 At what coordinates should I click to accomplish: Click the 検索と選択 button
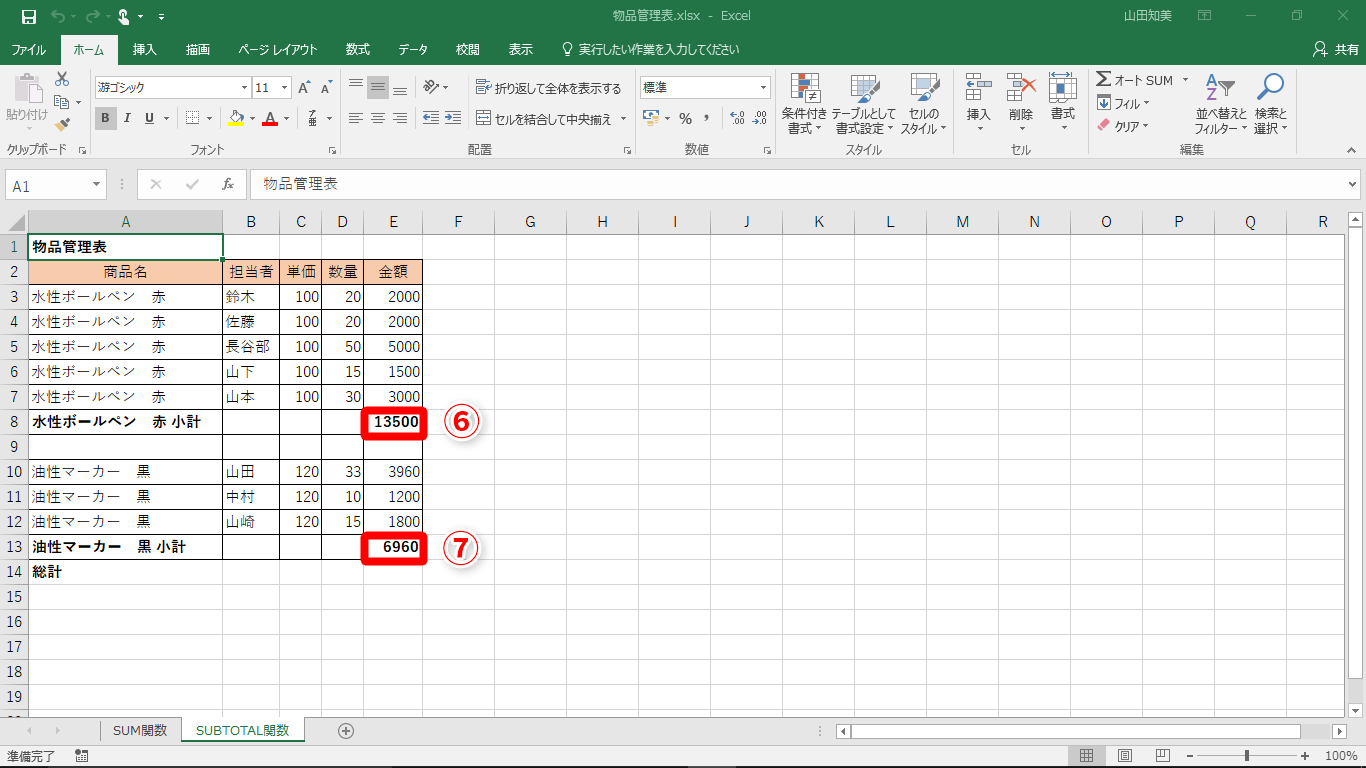(1271, 104)
